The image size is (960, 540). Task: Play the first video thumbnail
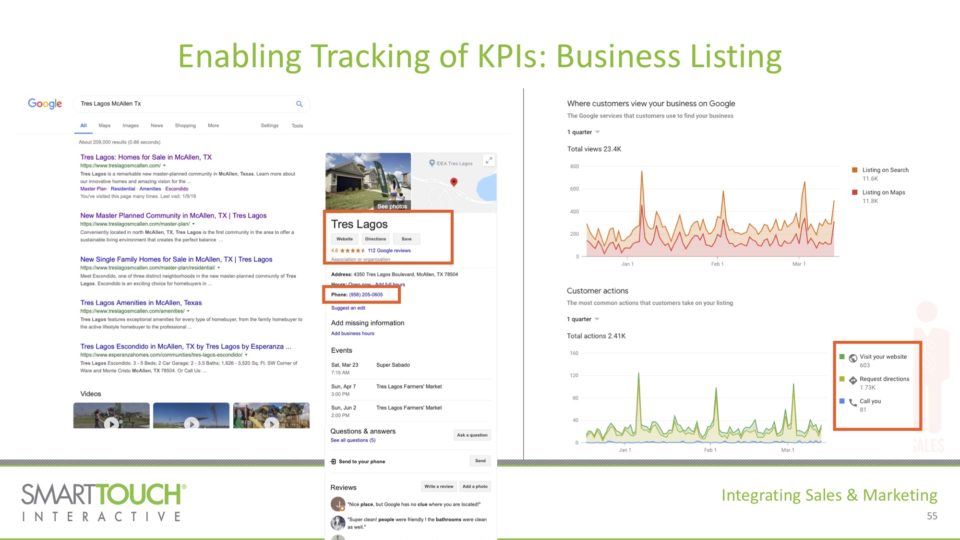click(111, 415)
